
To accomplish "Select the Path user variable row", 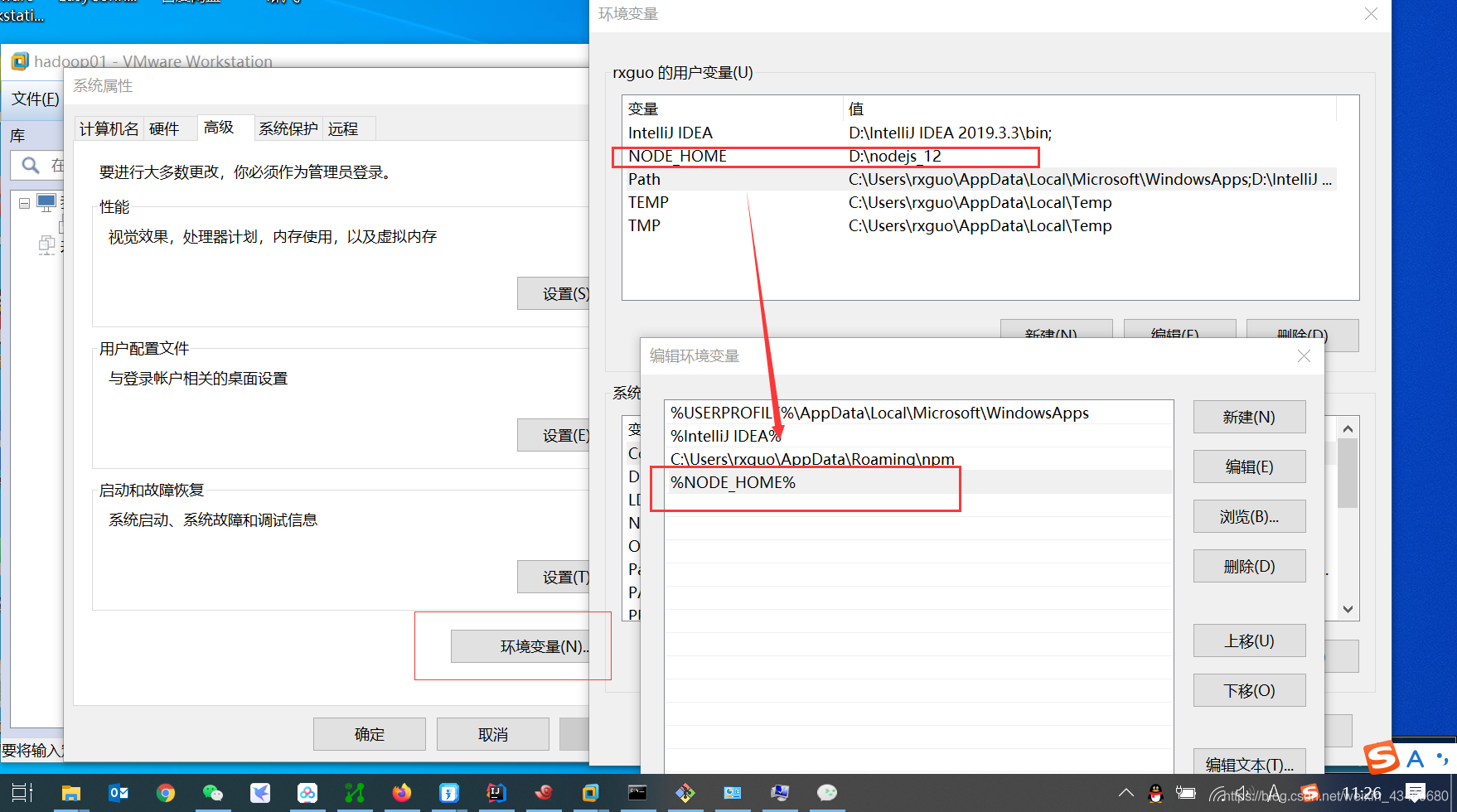I will coord(980,179).
